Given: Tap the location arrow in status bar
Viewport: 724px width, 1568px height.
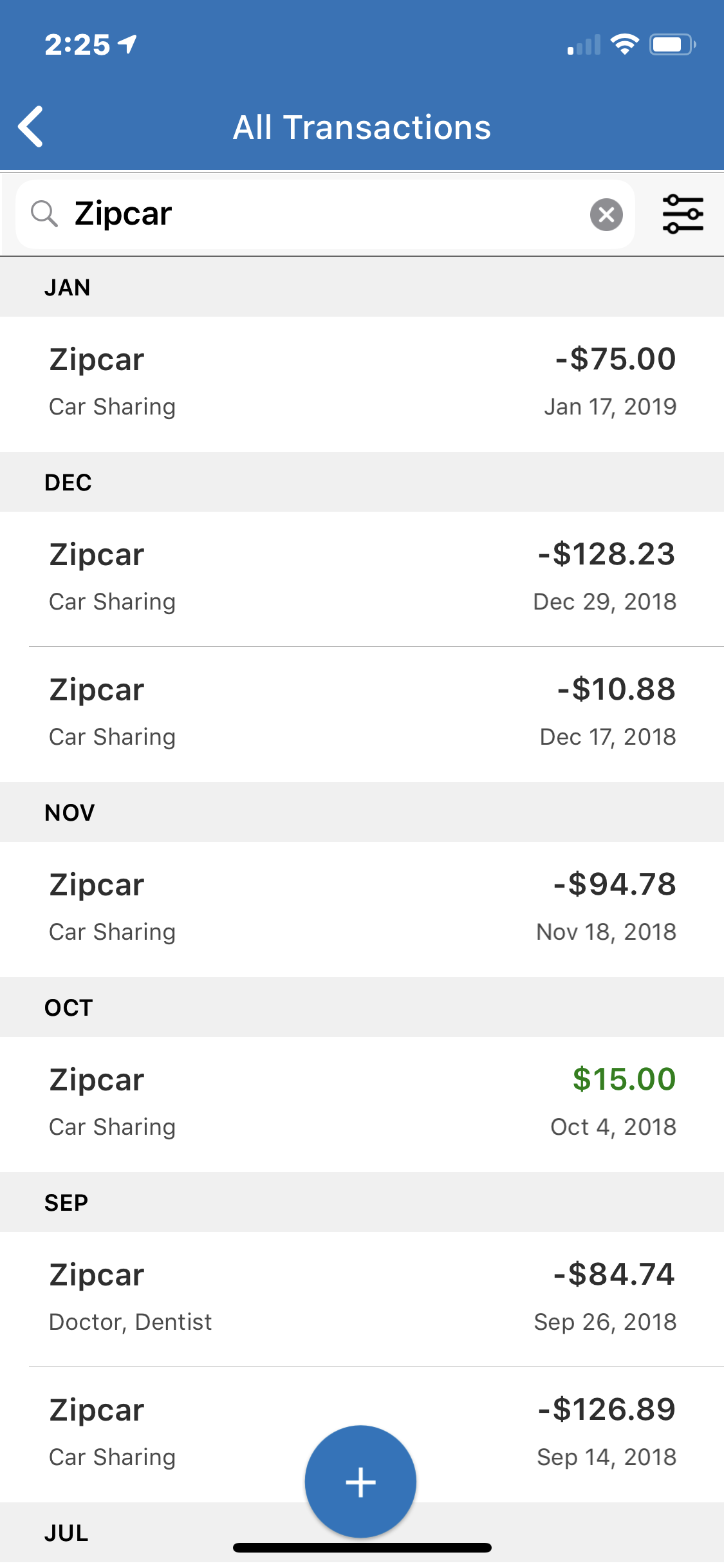Looking at the screenshot, I should 128,44.
